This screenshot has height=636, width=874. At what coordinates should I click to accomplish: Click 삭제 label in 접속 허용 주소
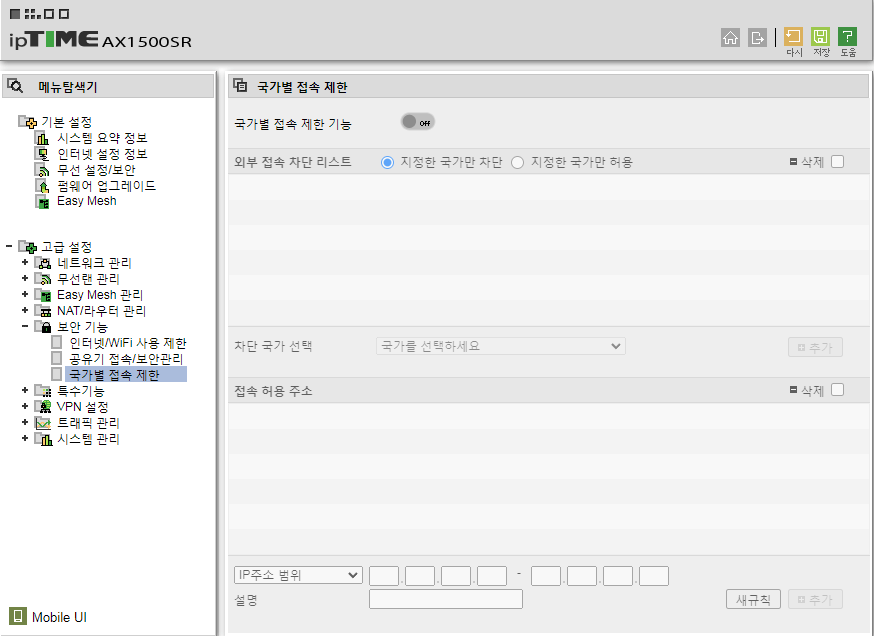coord(812,391)
